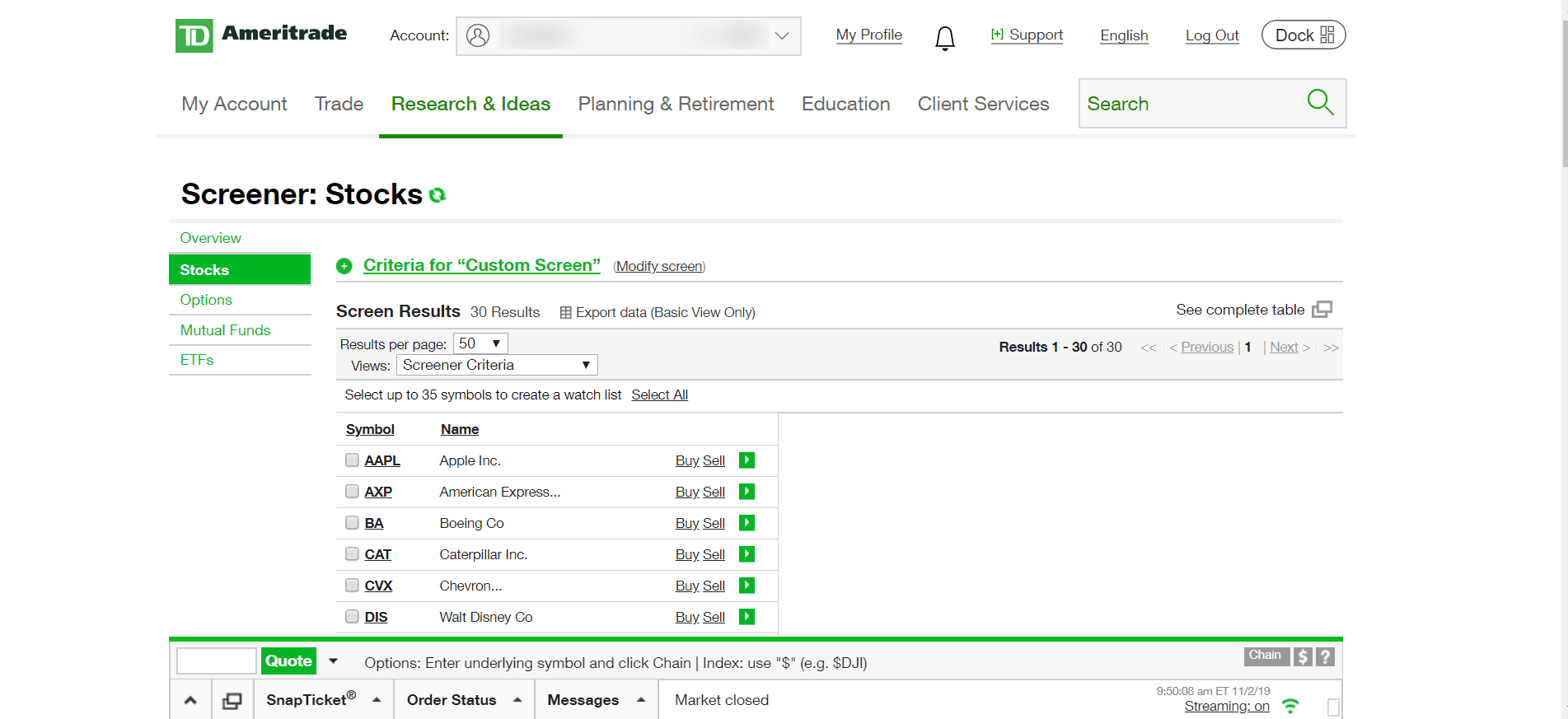Click the dollar sign icon in dock
1568x719 pixels.
point(1303,656)
